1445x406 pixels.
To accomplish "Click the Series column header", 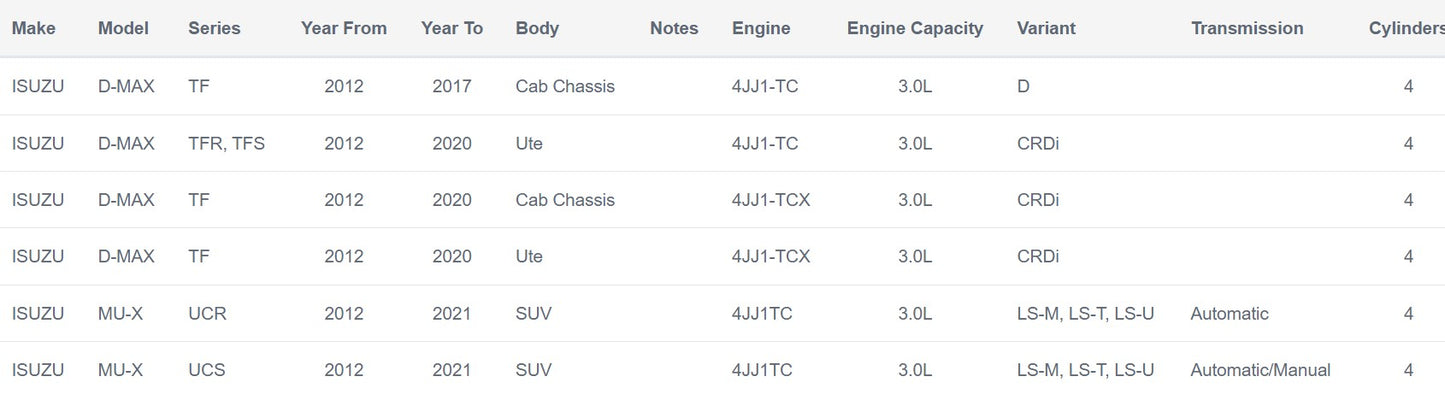I will point(214,28).
